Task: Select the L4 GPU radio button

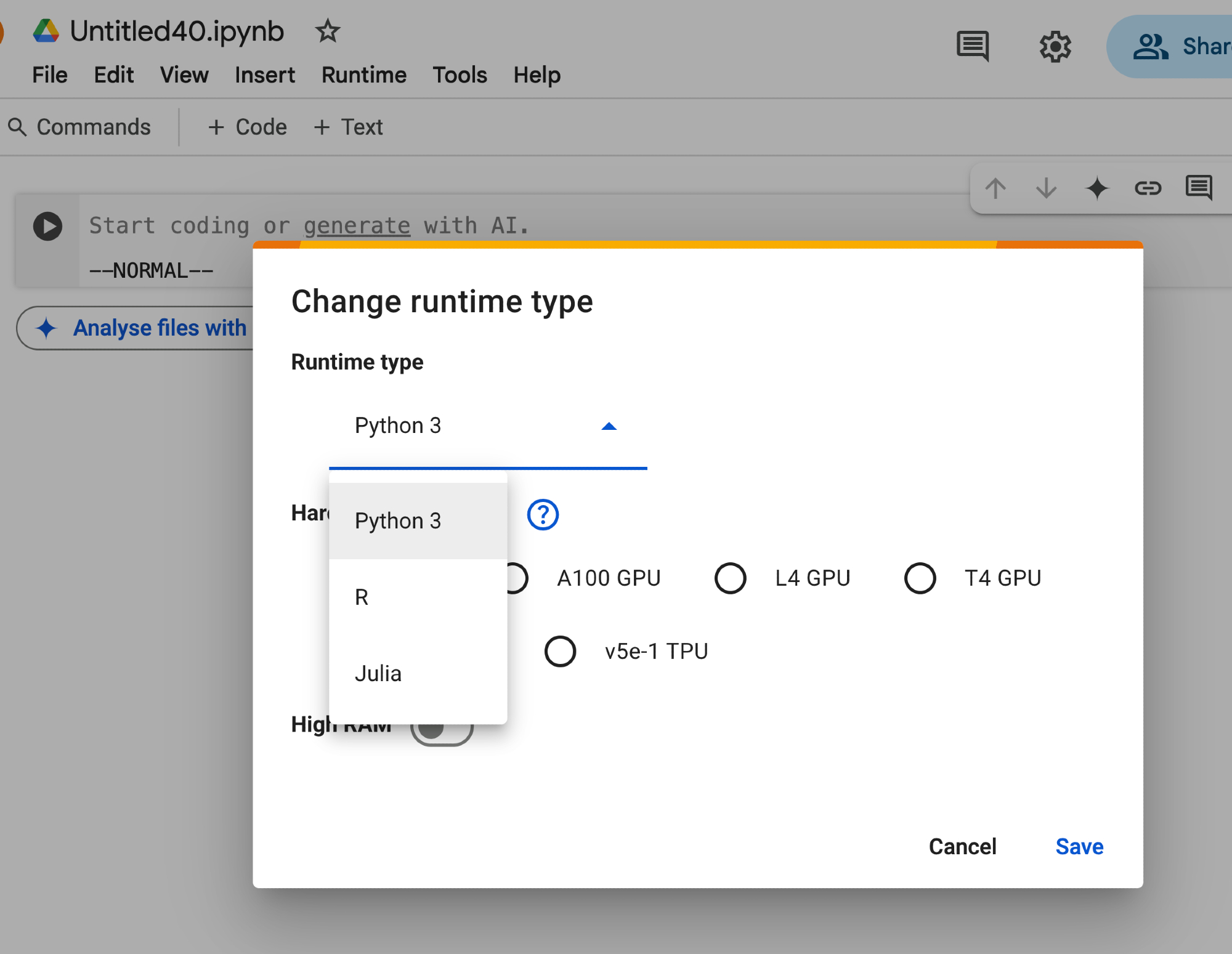Action: tap(731, 578)
